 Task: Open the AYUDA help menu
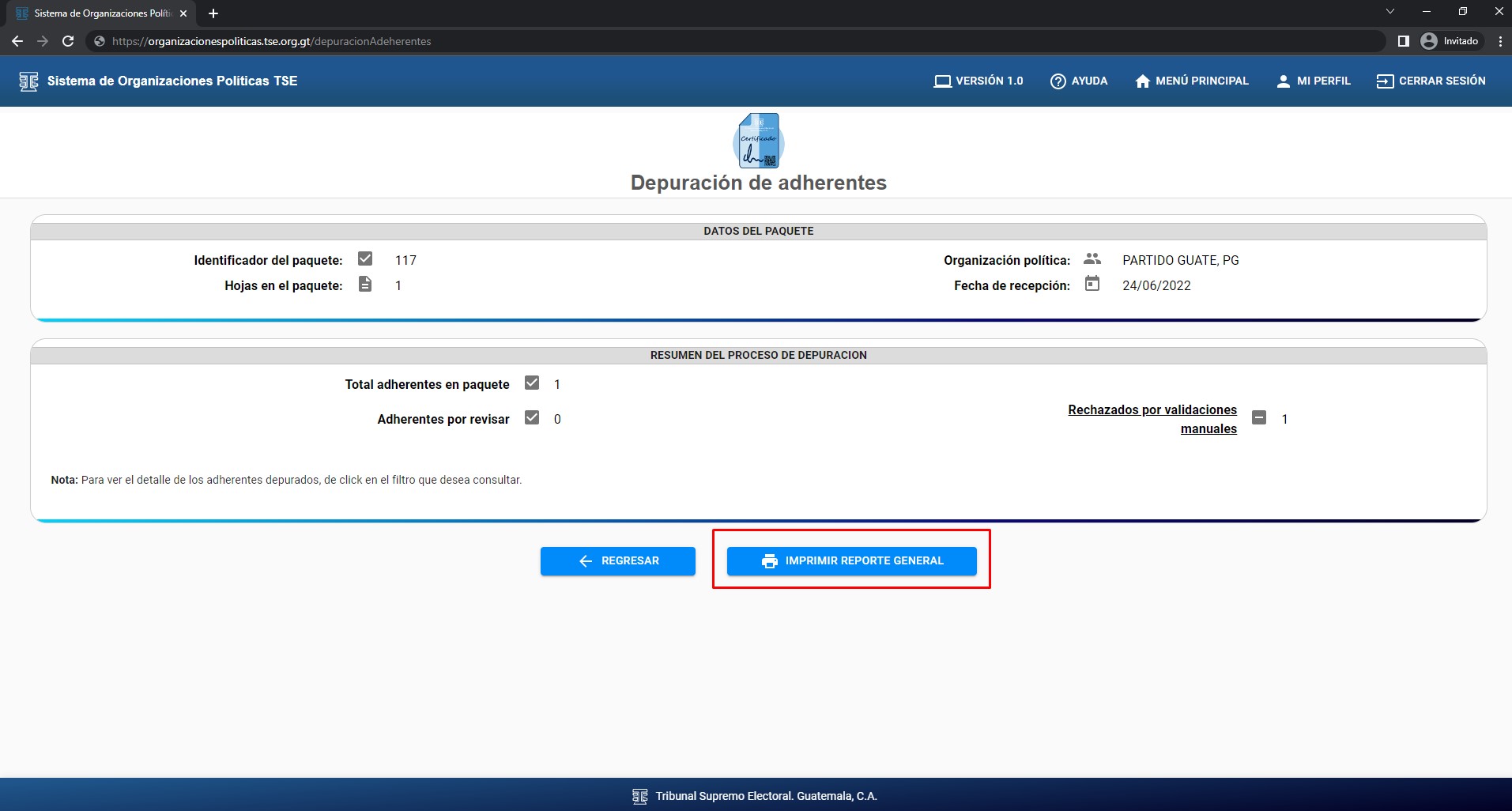(x=1079, y=81)
